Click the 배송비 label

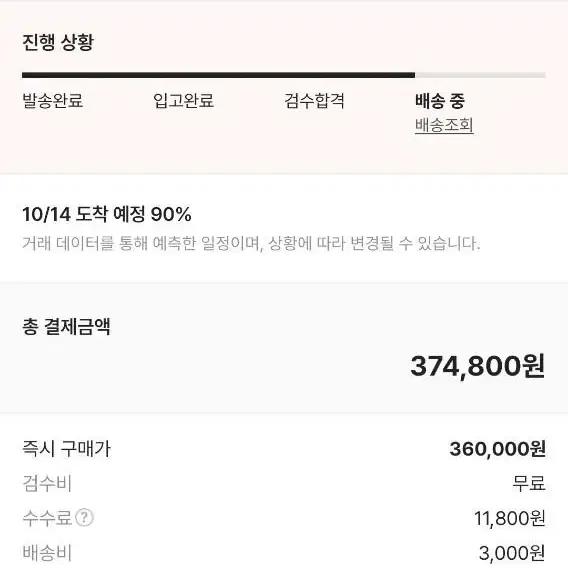click(47, 552)
